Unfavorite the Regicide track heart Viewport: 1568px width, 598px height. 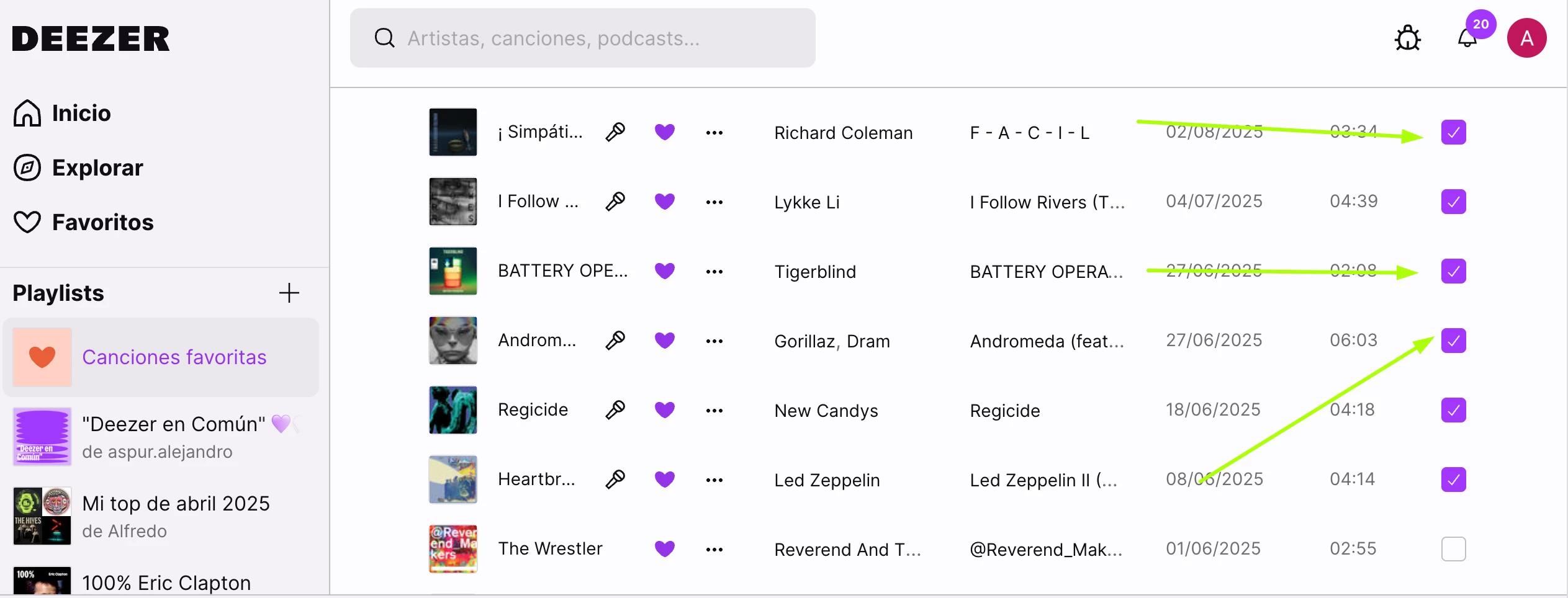pos(665,410)
